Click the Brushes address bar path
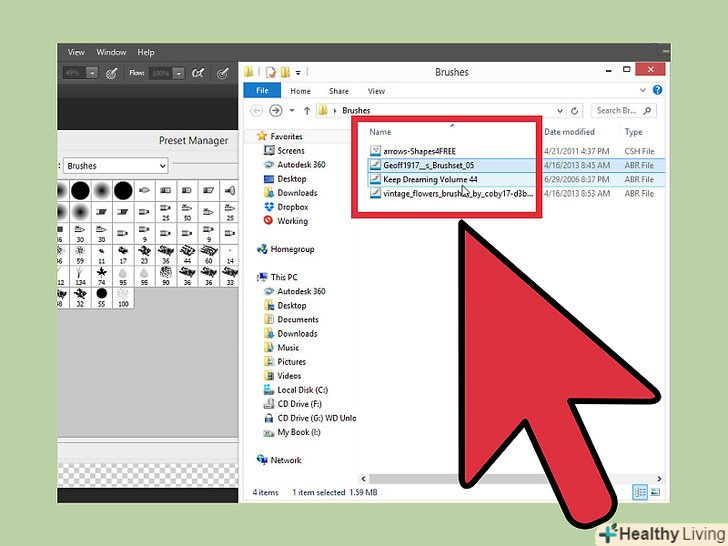 click(356, 110)
